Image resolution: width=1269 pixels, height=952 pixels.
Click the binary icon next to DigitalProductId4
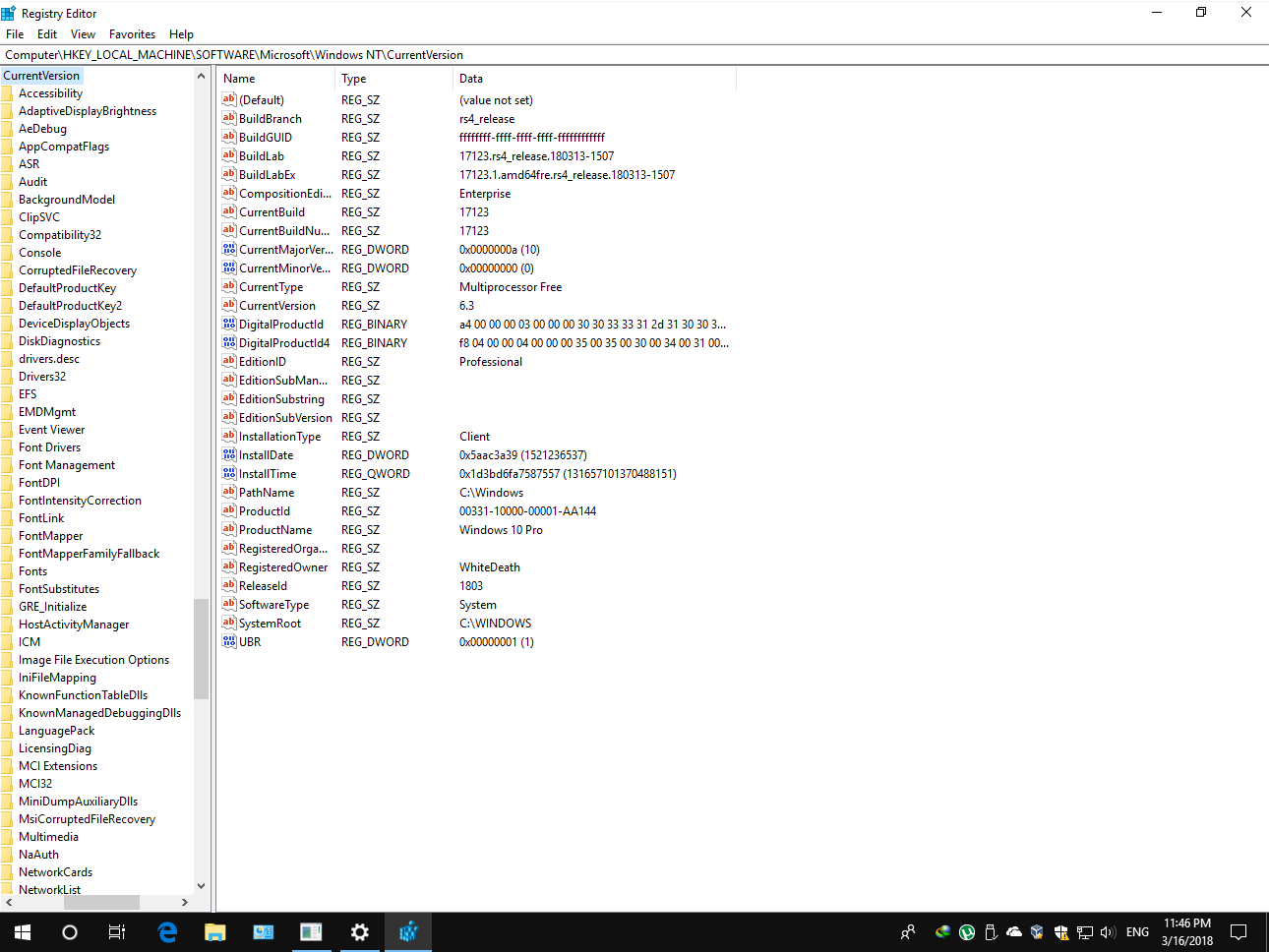(x=229, y=342)
